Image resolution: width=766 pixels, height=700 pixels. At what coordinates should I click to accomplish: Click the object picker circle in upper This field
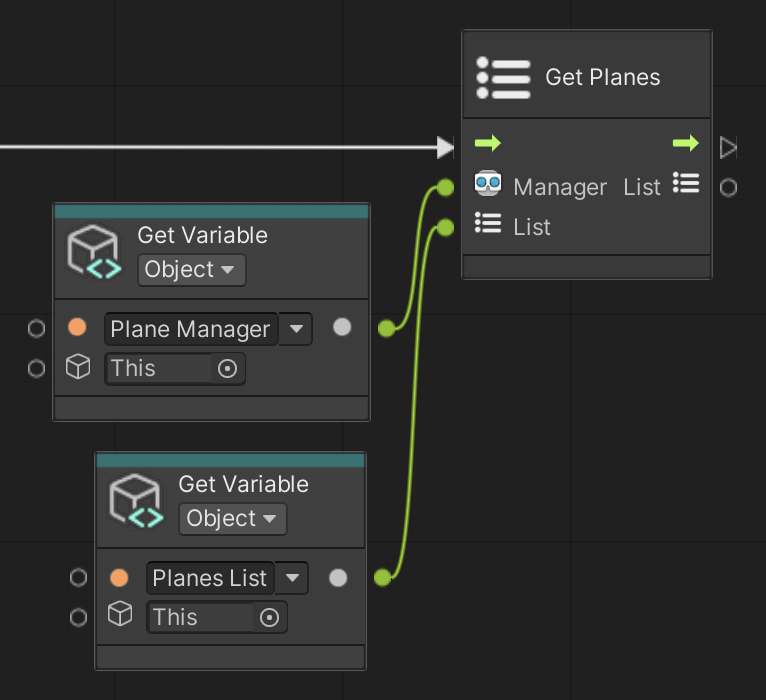click(227, 369)
